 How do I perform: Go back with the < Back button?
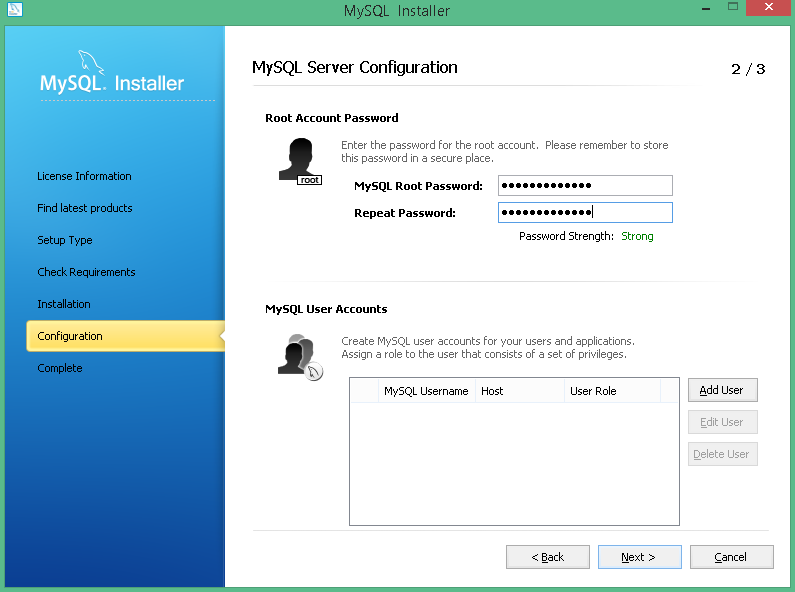tap(548, 557)
